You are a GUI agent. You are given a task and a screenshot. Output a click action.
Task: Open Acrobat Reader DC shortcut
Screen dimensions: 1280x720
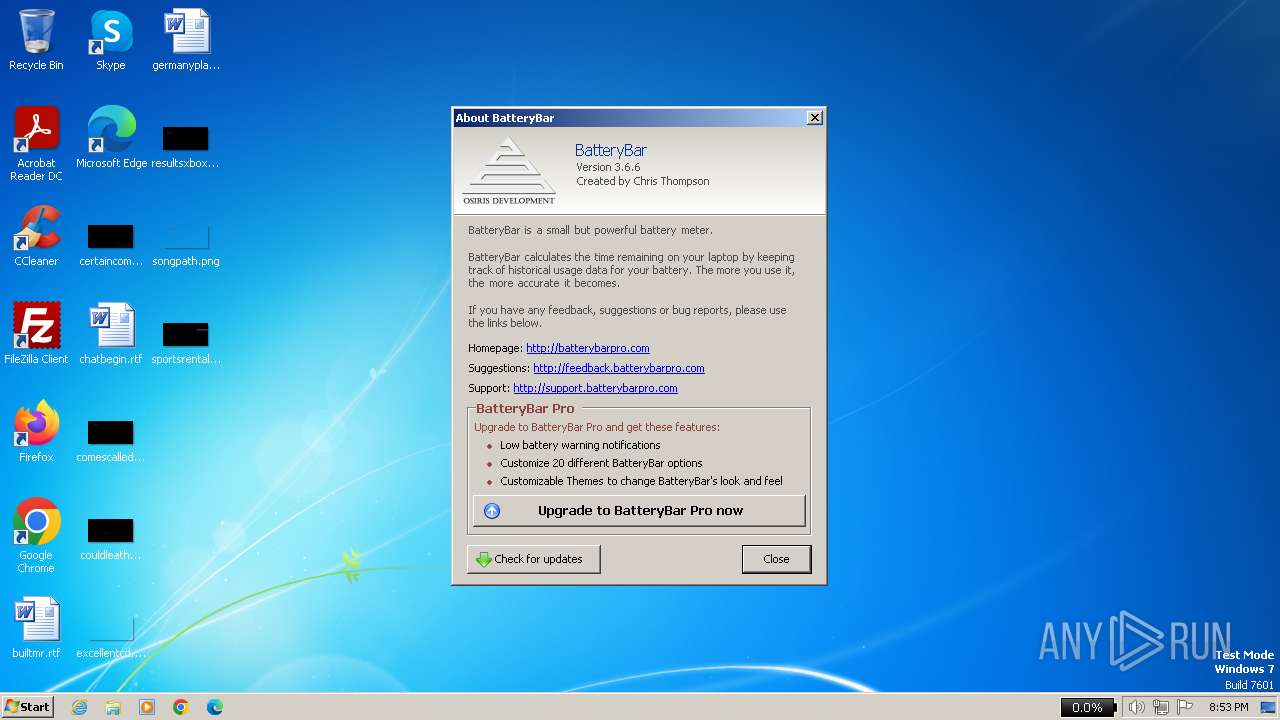[36, 144]
